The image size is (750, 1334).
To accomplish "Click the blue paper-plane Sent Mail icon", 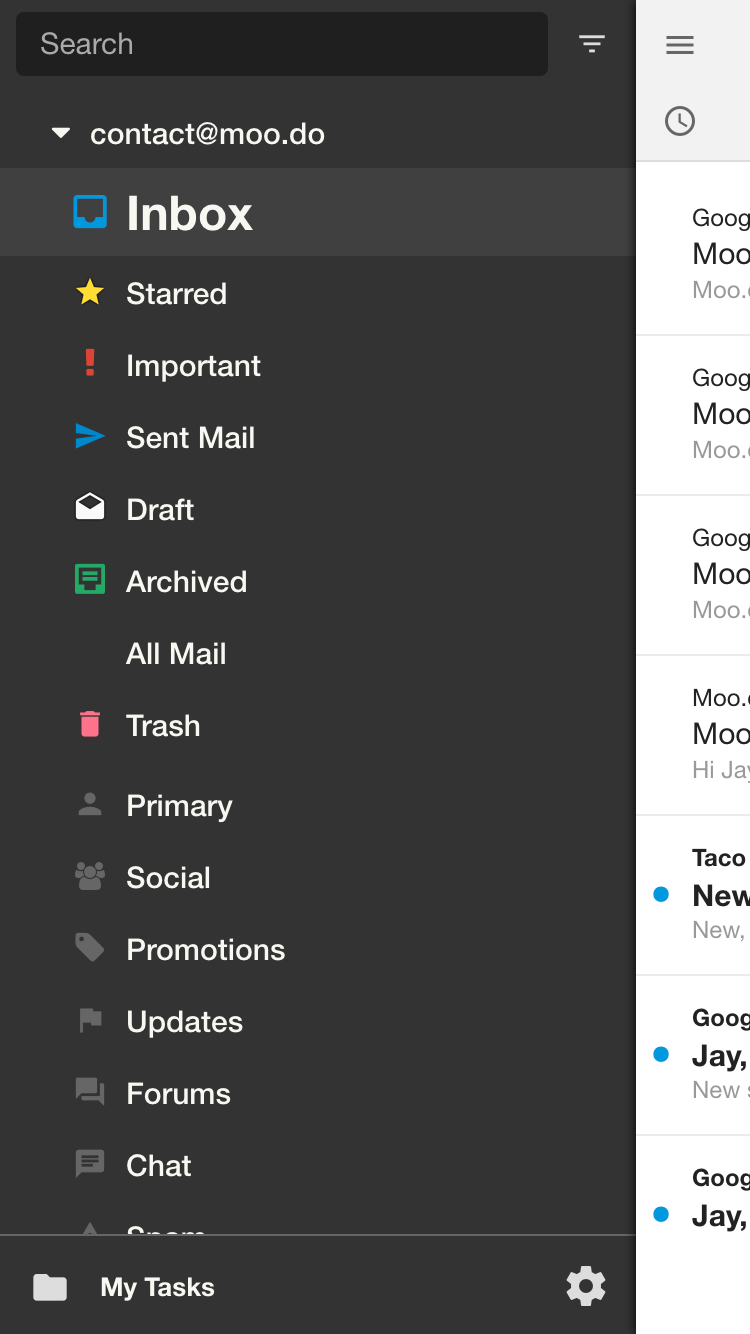I will 90,437.
